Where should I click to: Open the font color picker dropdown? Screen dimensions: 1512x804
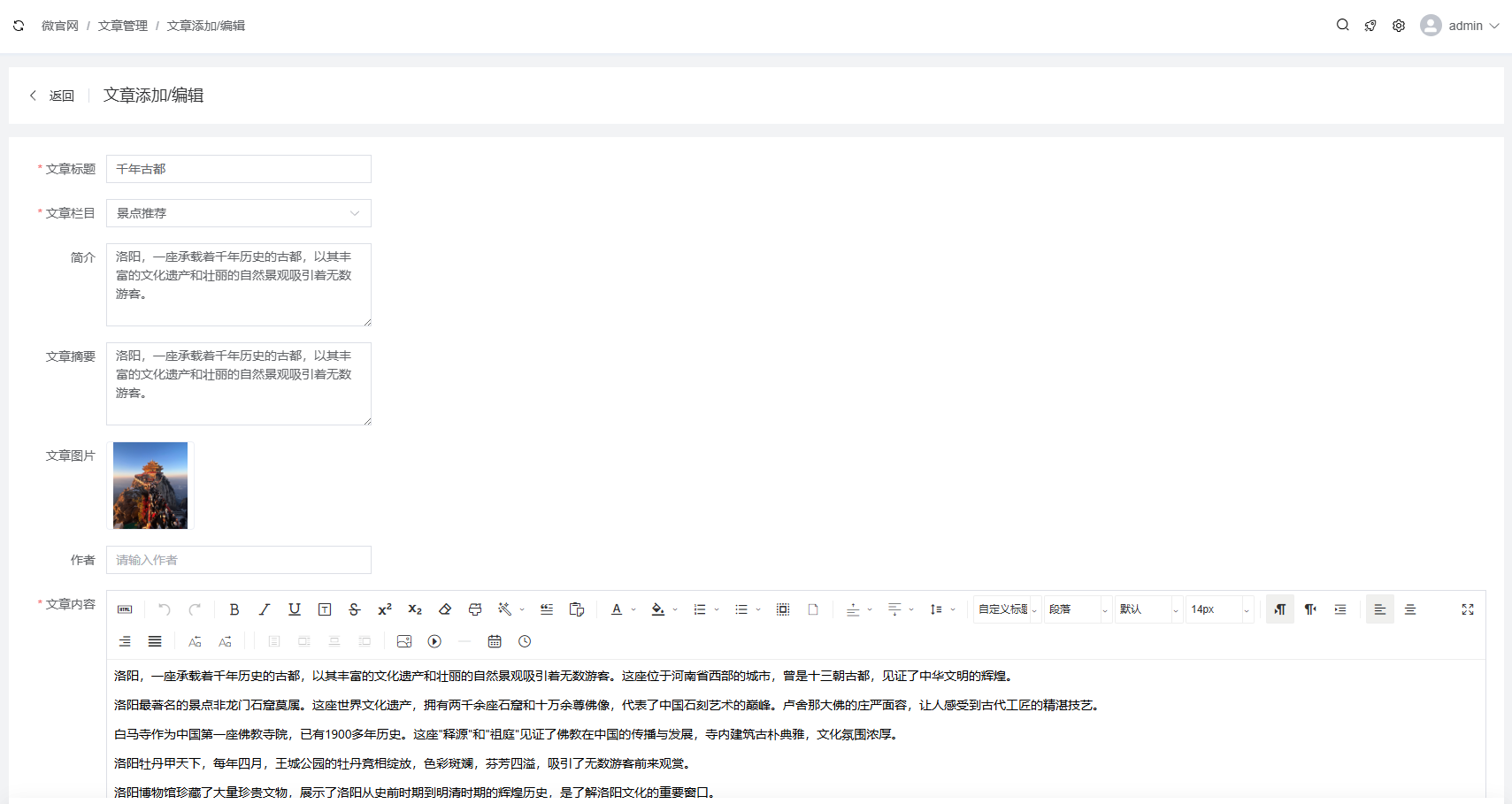pyautogui.click(x=633, y=609)
